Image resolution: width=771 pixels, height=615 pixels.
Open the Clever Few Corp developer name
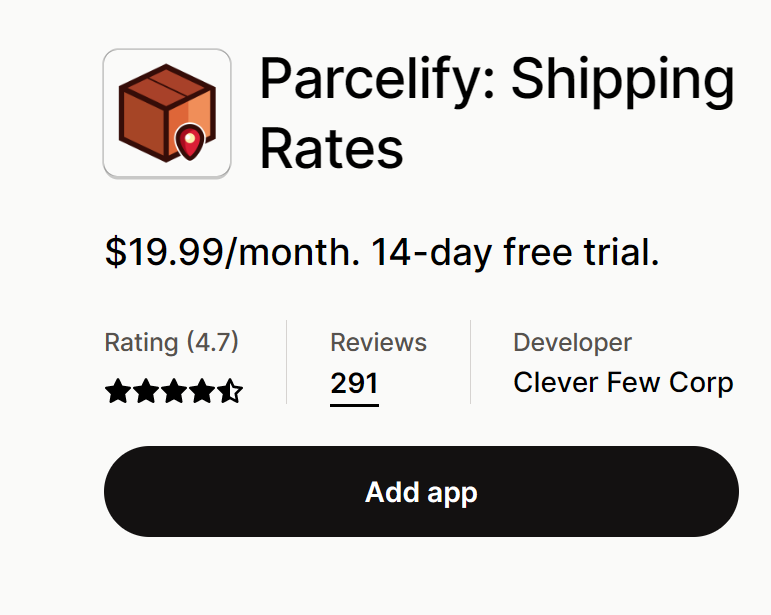[623, 383]
